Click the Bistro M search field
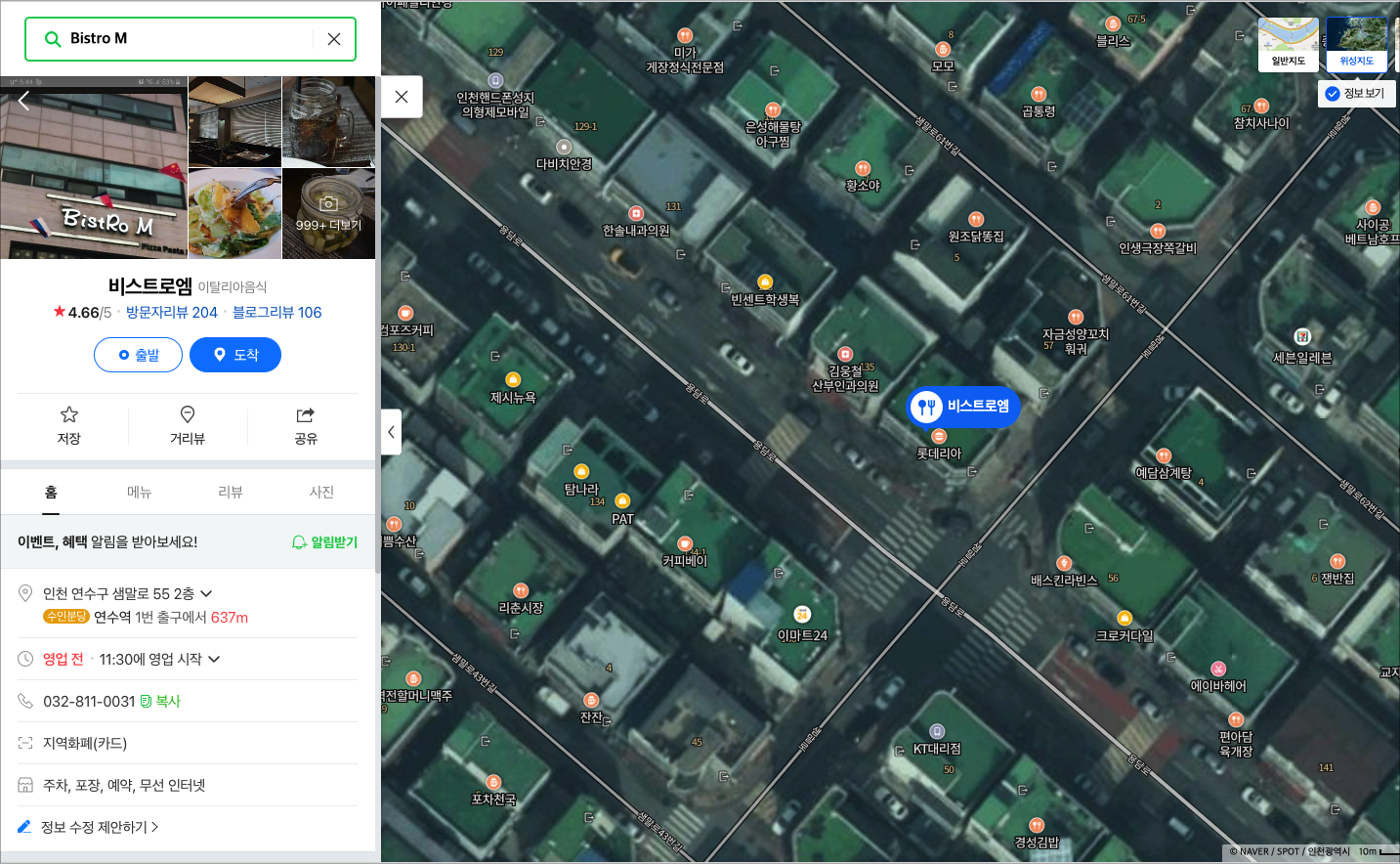This screenshot has width=1400, height=864. [x=191, y=39]
